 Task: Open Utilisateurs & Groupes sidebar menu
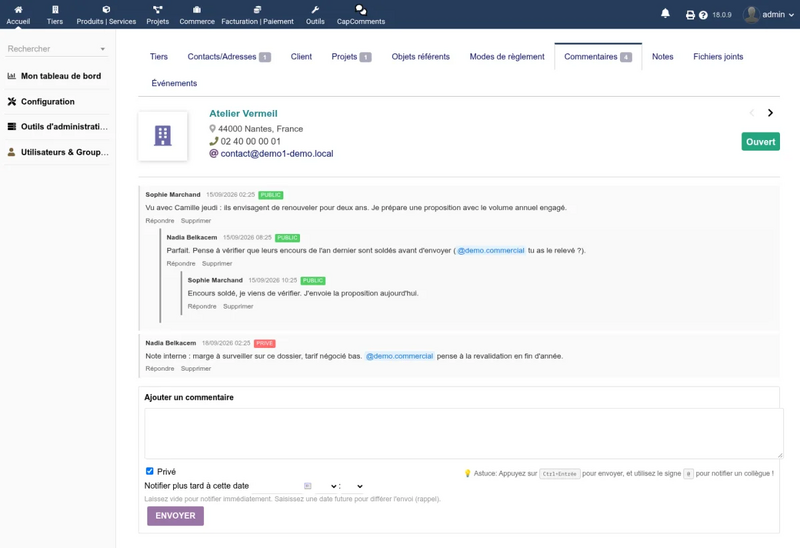(64, 152)
